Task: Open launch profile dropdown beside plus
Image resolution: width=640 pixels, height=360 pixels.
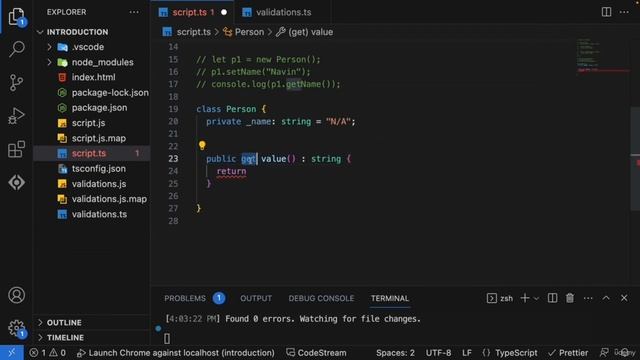Action: click(536, 298)
